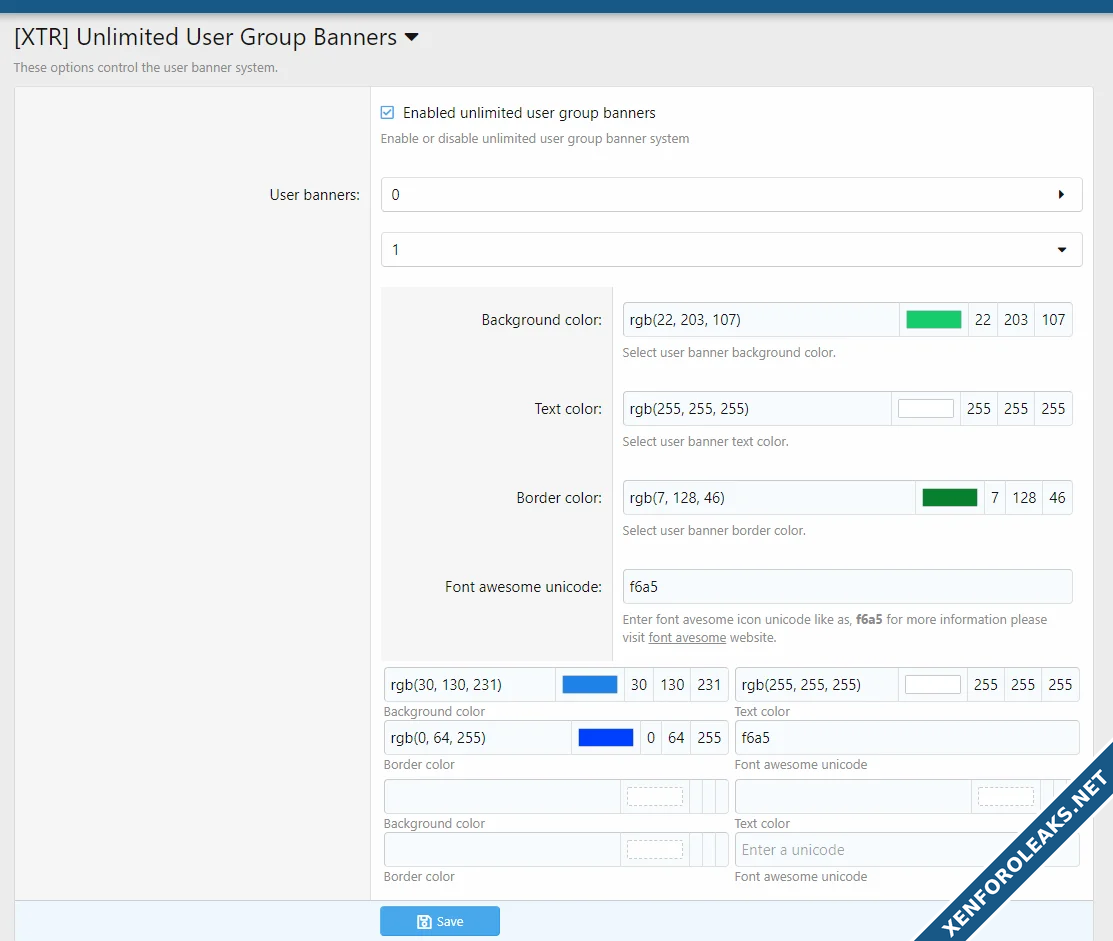Screen dimensions: 1113x941
Task: Pick the dark green border color swatch
Action: (x=949, y=498)
